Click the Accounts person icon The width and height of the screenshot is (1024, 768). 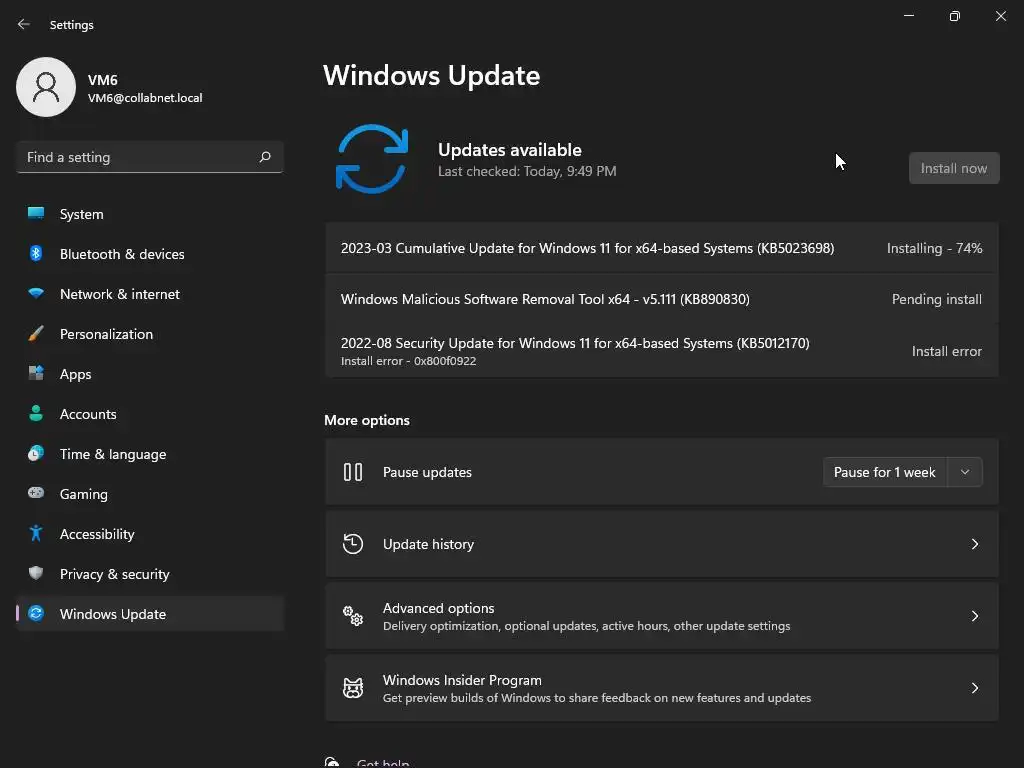[36, 413]
